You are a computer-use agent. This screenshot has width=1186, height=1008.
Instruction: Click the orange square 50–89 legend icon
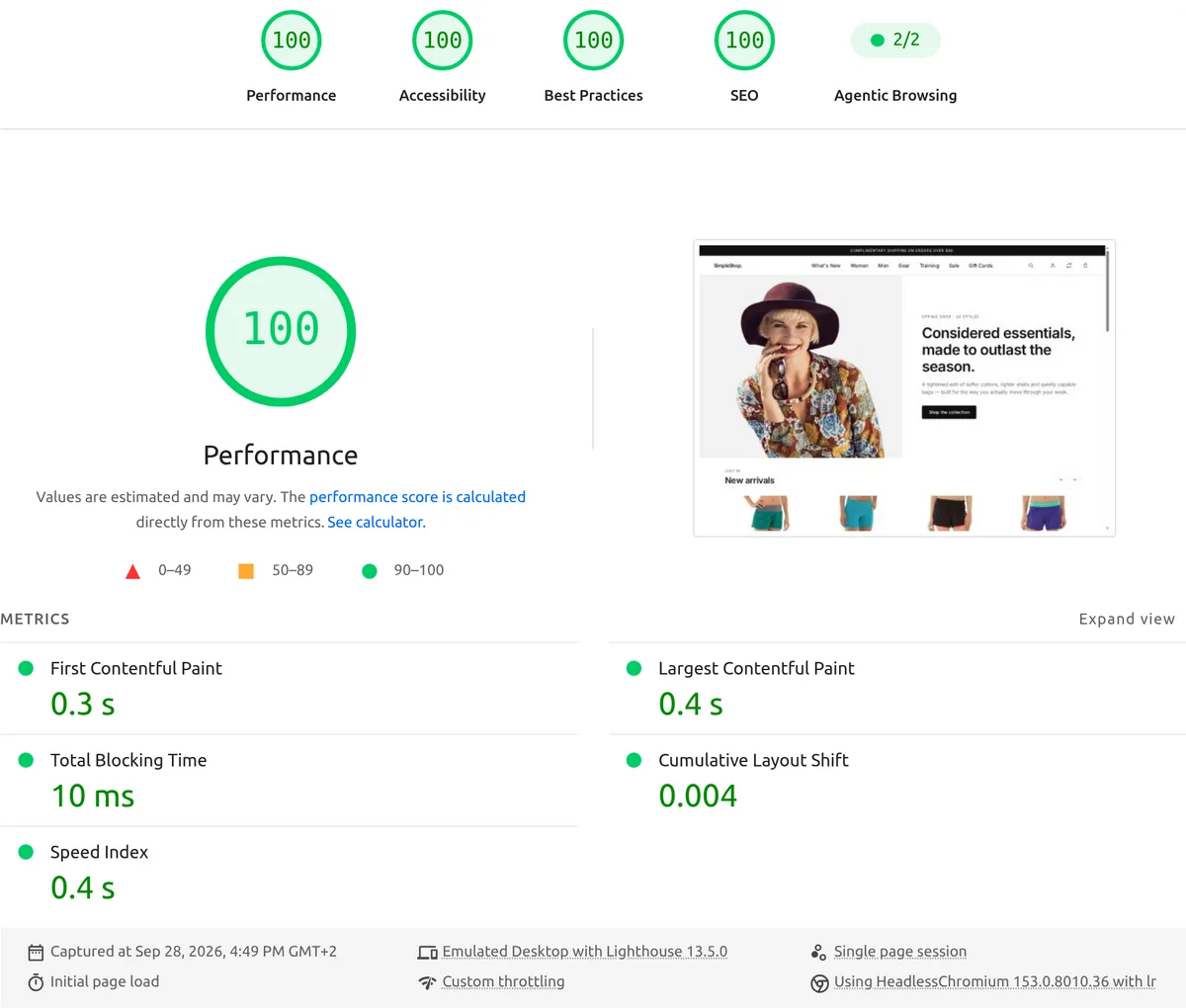246,571
